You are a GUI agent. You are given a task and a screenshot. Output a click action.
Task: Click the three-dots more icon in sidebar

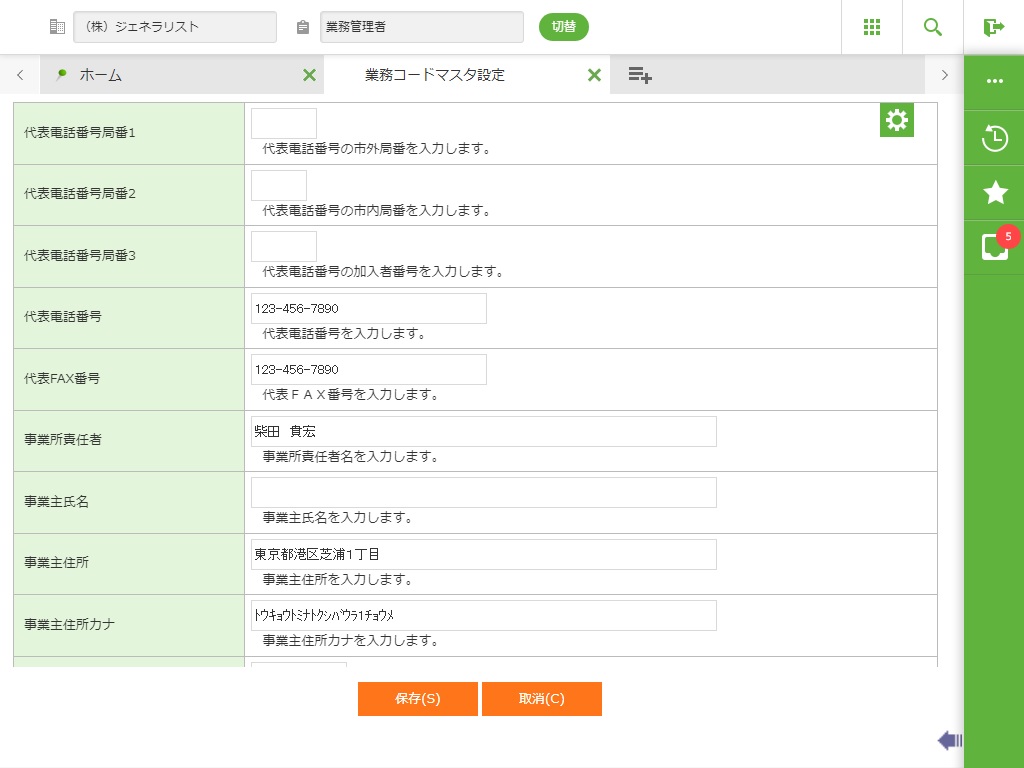995,82
